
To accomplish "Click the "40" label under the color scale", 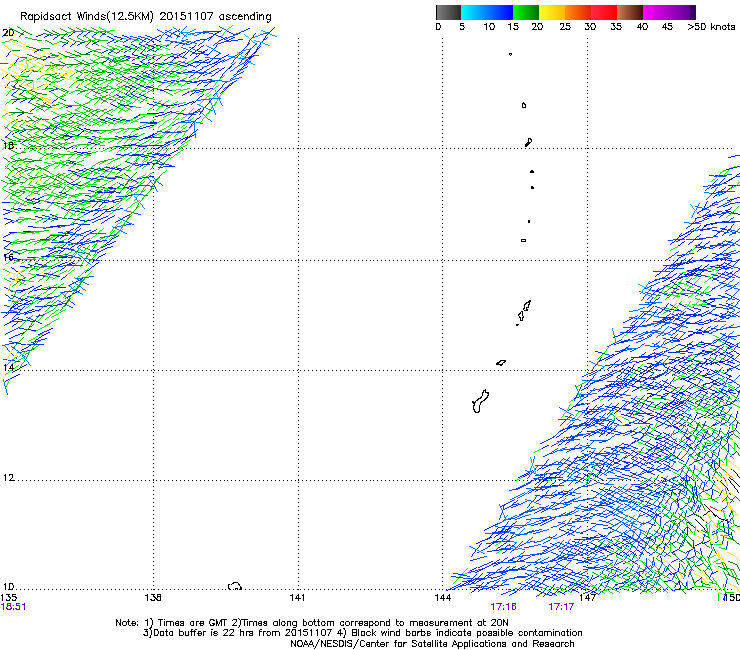I will [642, 27].
